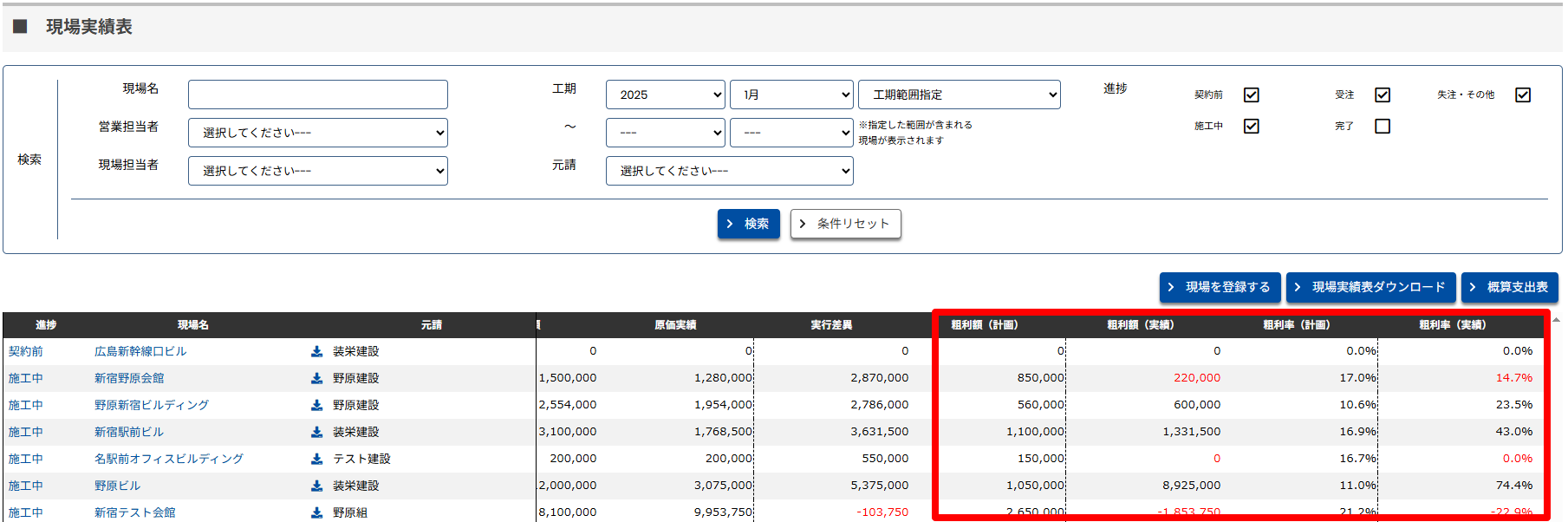Click download icon for 名駅前オフィスビルディング row
1568x522 pixels.
pyautogui.click(x=317, y=459)
